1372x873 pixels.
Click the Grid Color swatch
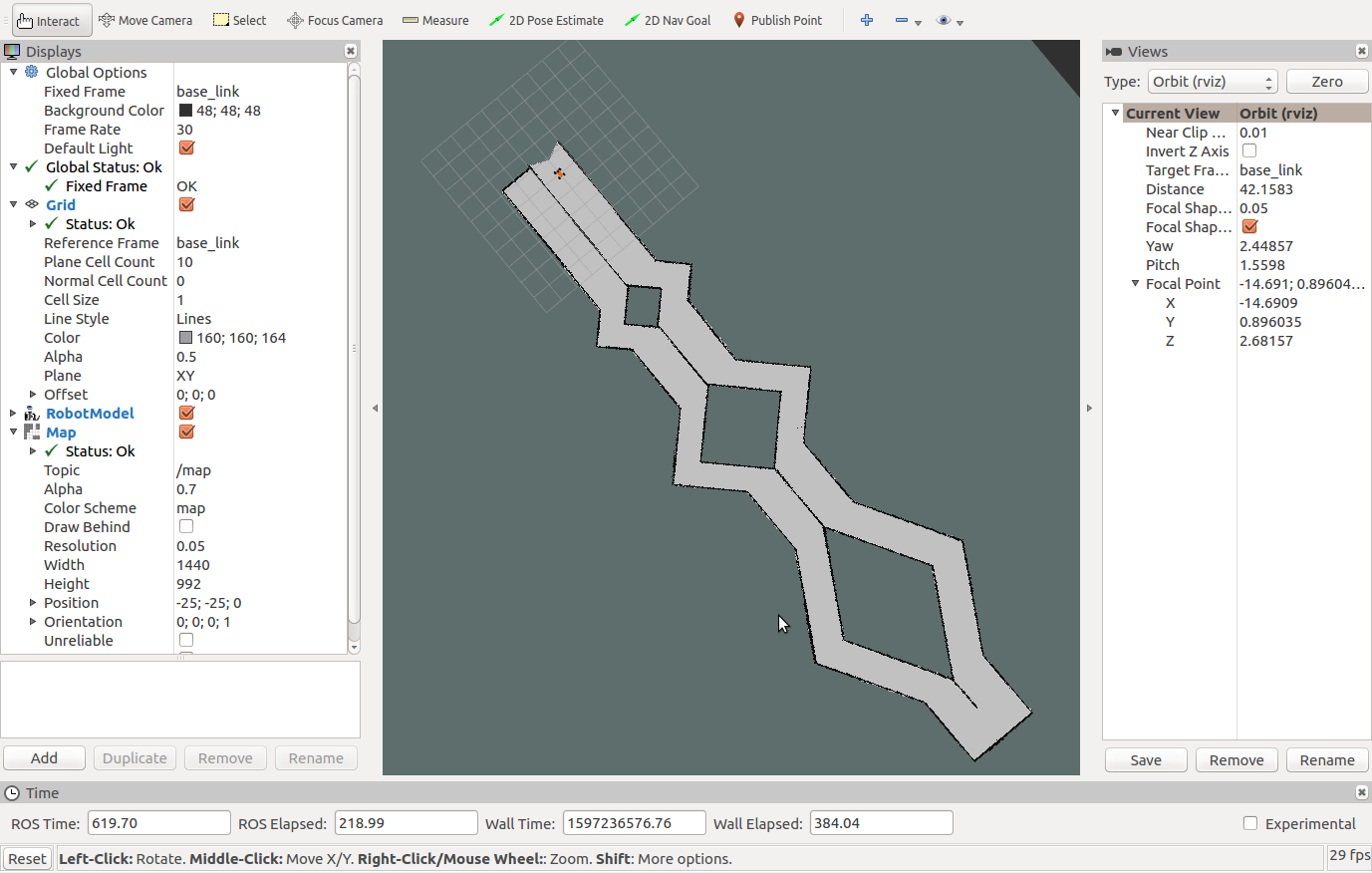tap(185, 337)
